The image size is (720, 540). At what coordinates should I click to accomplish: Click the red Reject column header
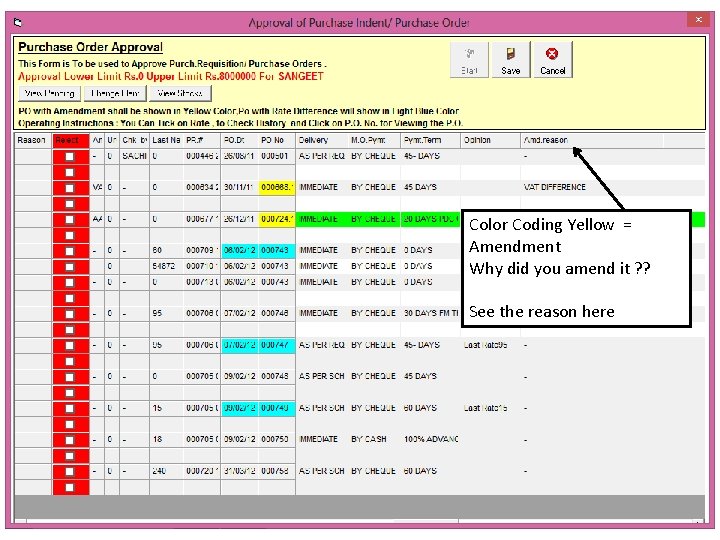[71, 140]
